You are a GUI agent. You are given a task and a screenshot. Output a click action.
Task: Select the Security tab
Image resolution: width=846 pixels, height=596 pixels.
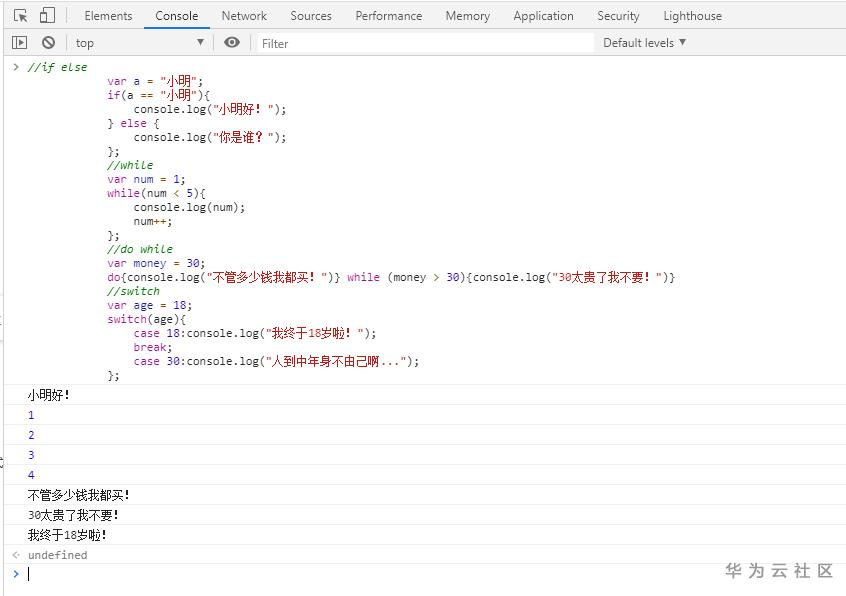tap(618, 16)
